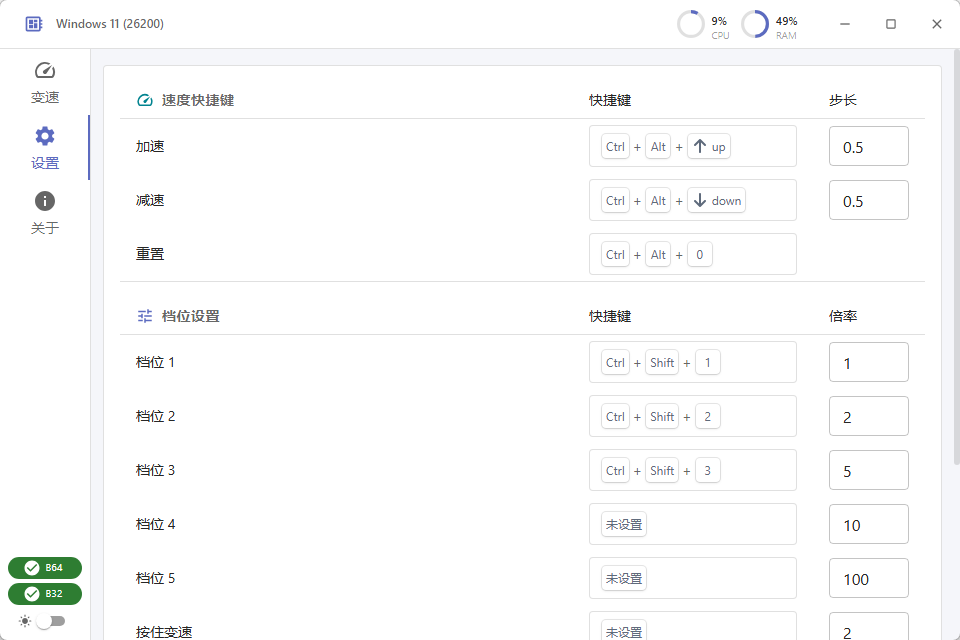The image size is (960, 640).
Task: Toggle the light/dark theme switch
Action: 51,621
